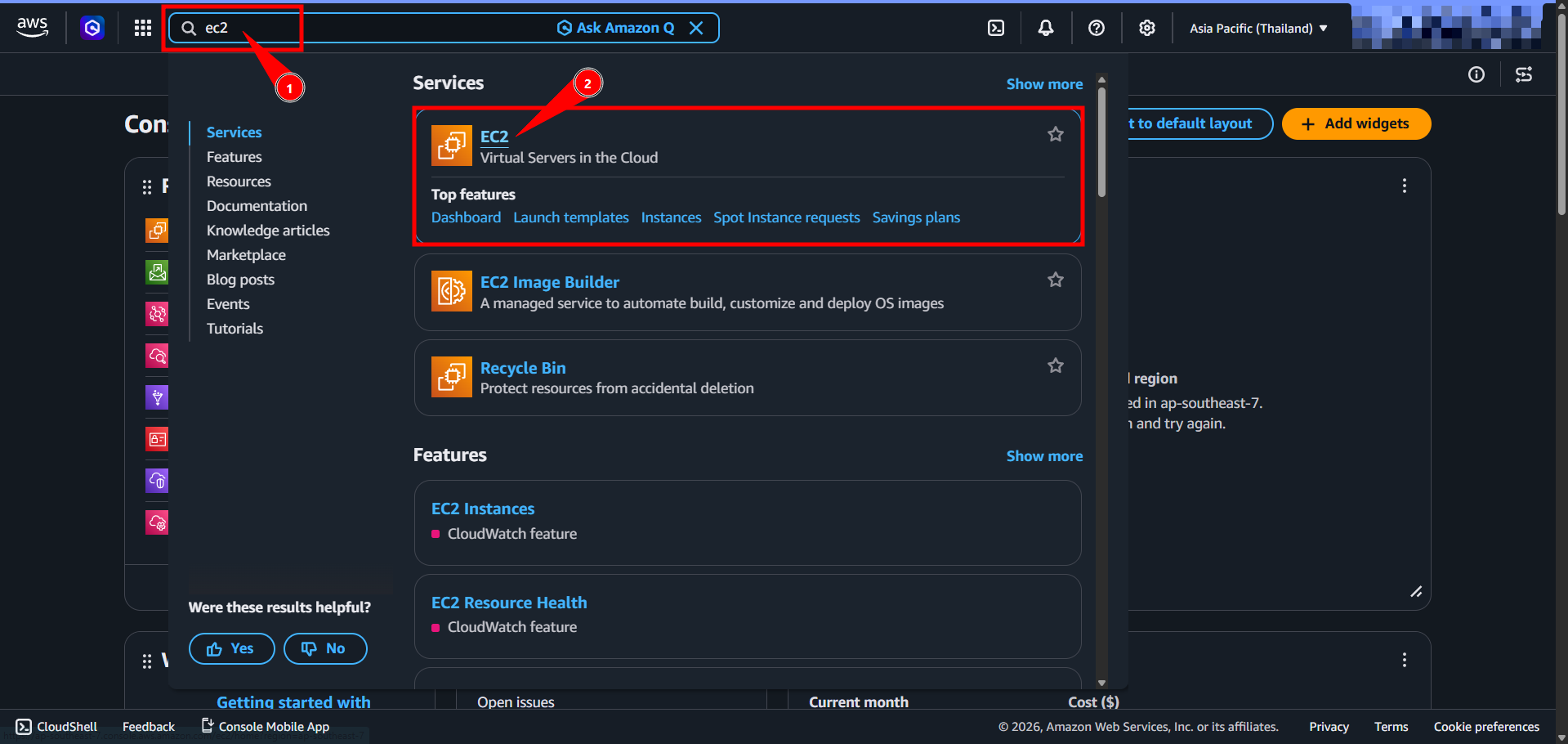Open the Privacy footer link

point(1329,727)
